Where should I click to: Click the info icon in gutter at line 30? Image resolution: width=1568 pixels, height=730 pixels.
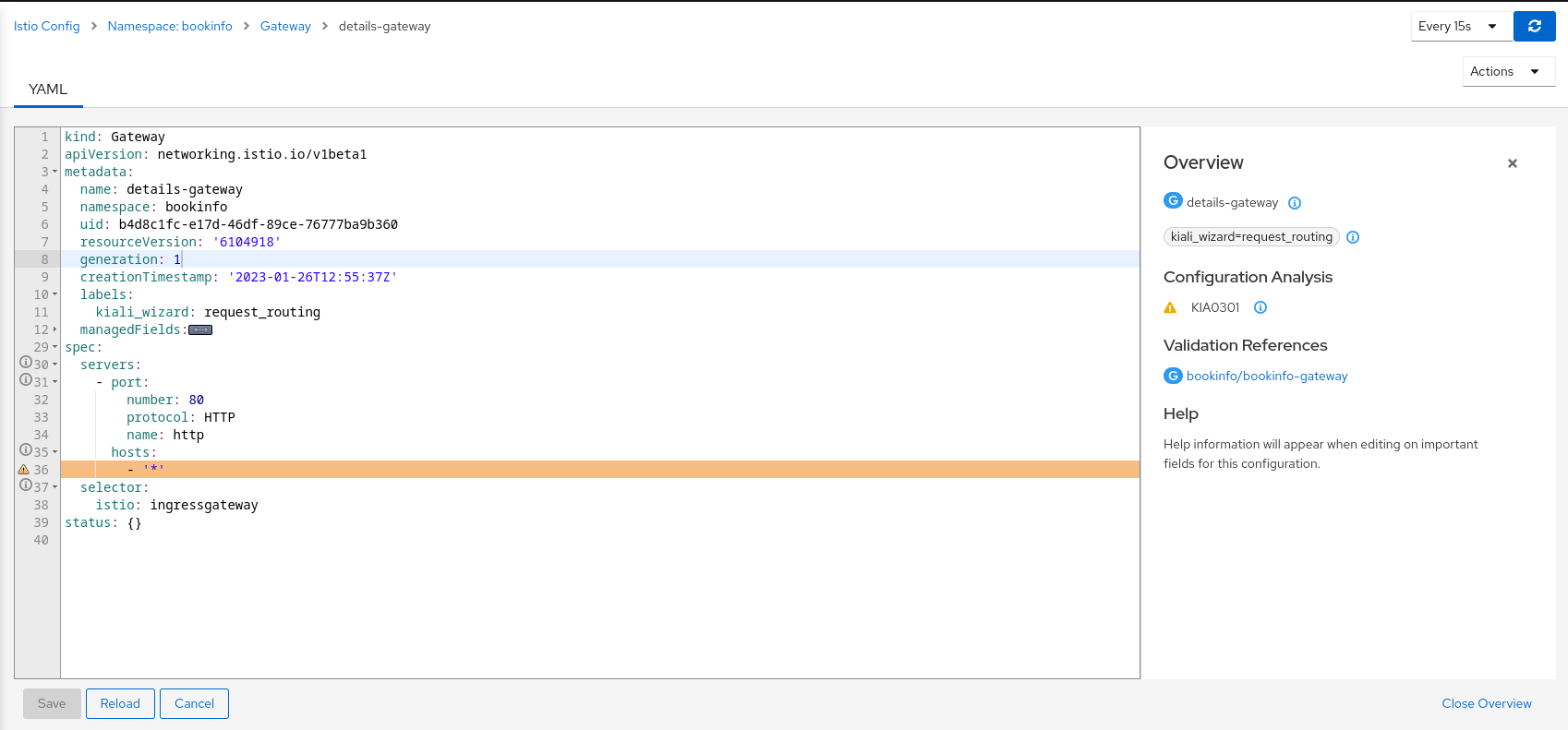coord(24,364)
